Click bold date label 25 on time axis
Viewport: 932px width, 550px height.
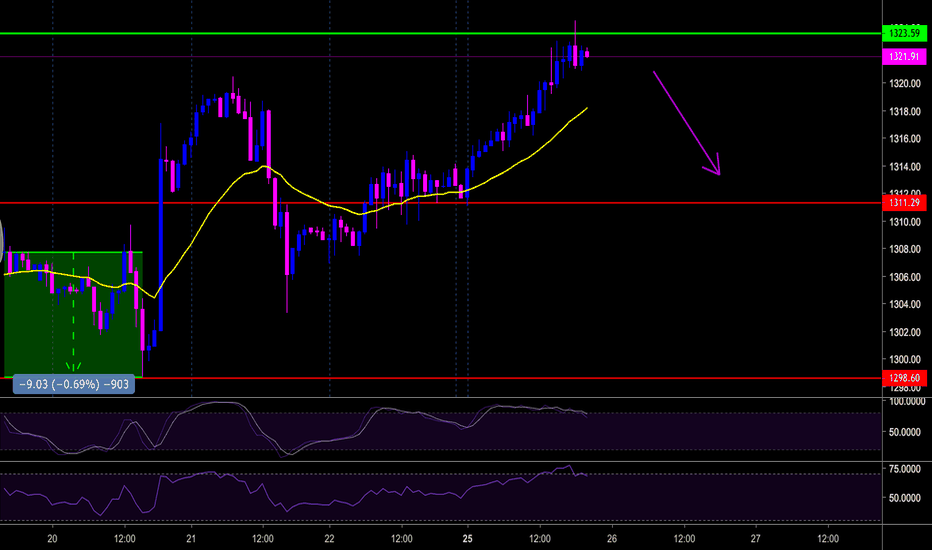(468, 539)
